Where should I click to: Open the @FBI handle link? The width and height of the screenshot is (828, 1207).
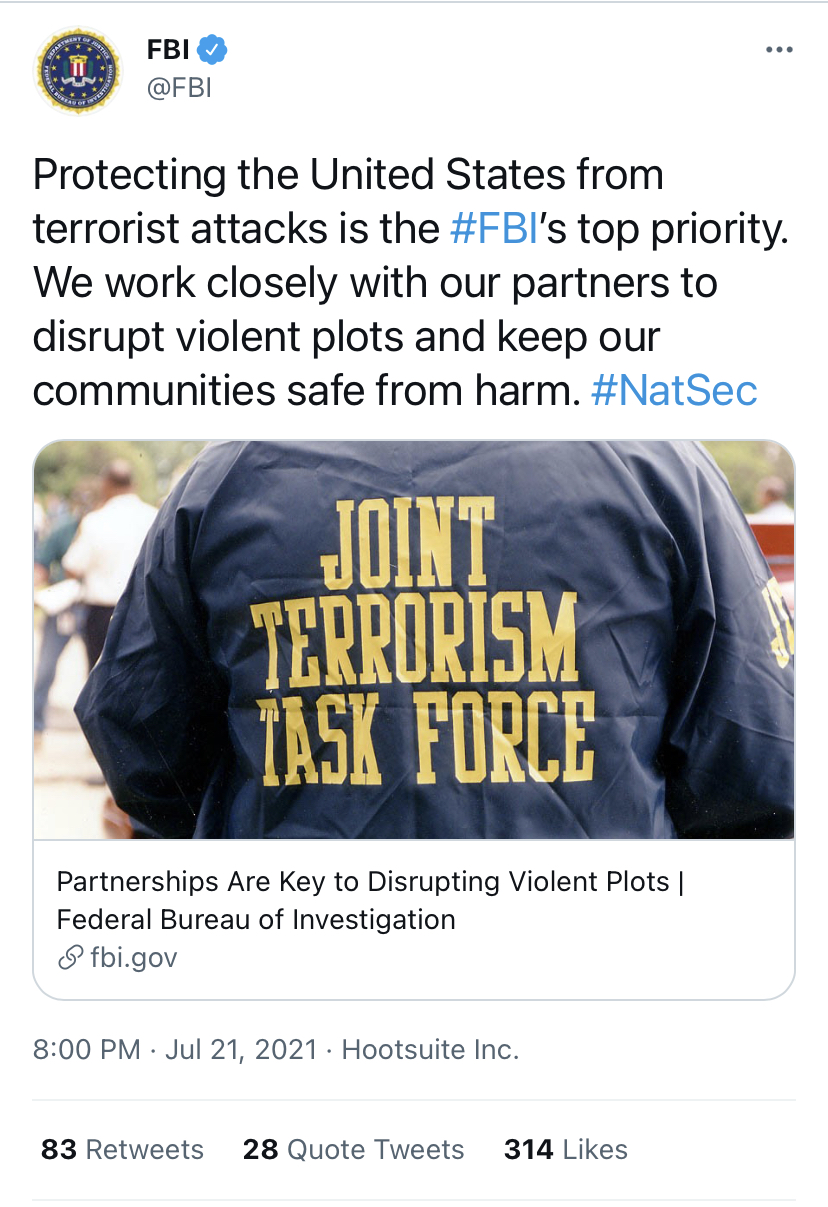point(179,88)
